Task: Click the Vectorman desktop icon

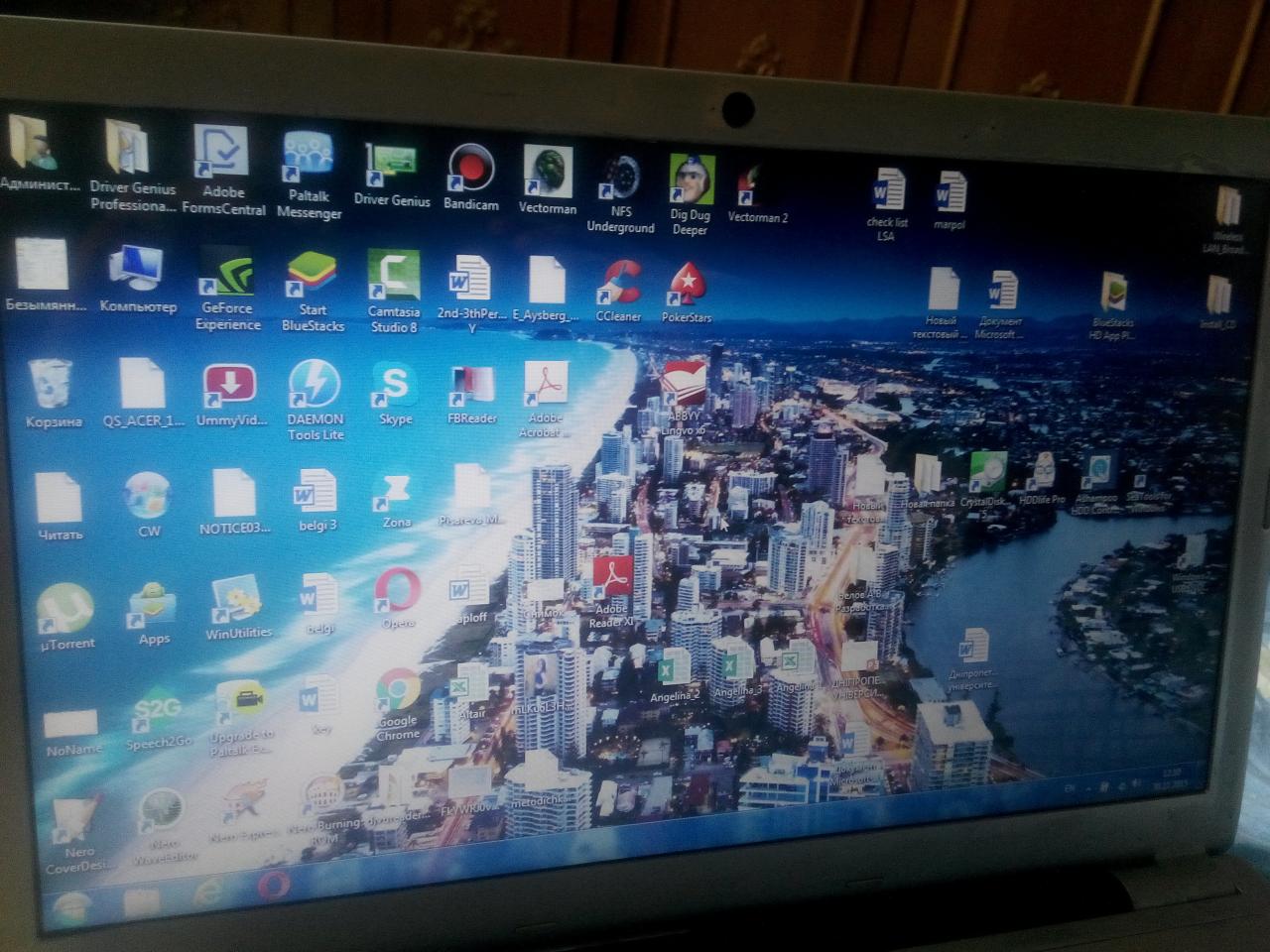Action: click(547, 172)
